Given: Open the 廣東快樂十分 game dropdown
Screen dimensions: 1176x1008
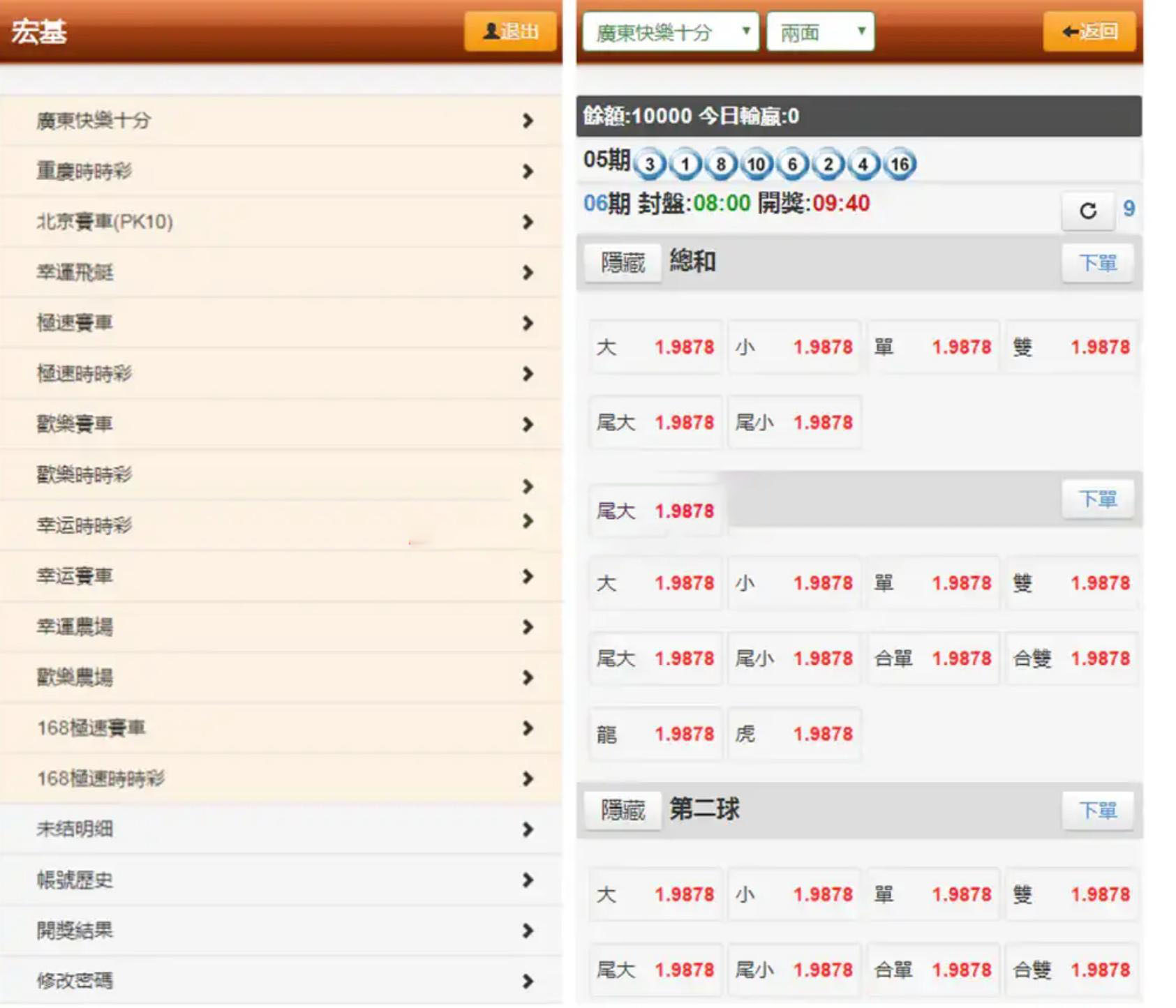Looking at the screenshot, I should click(670, 32).
